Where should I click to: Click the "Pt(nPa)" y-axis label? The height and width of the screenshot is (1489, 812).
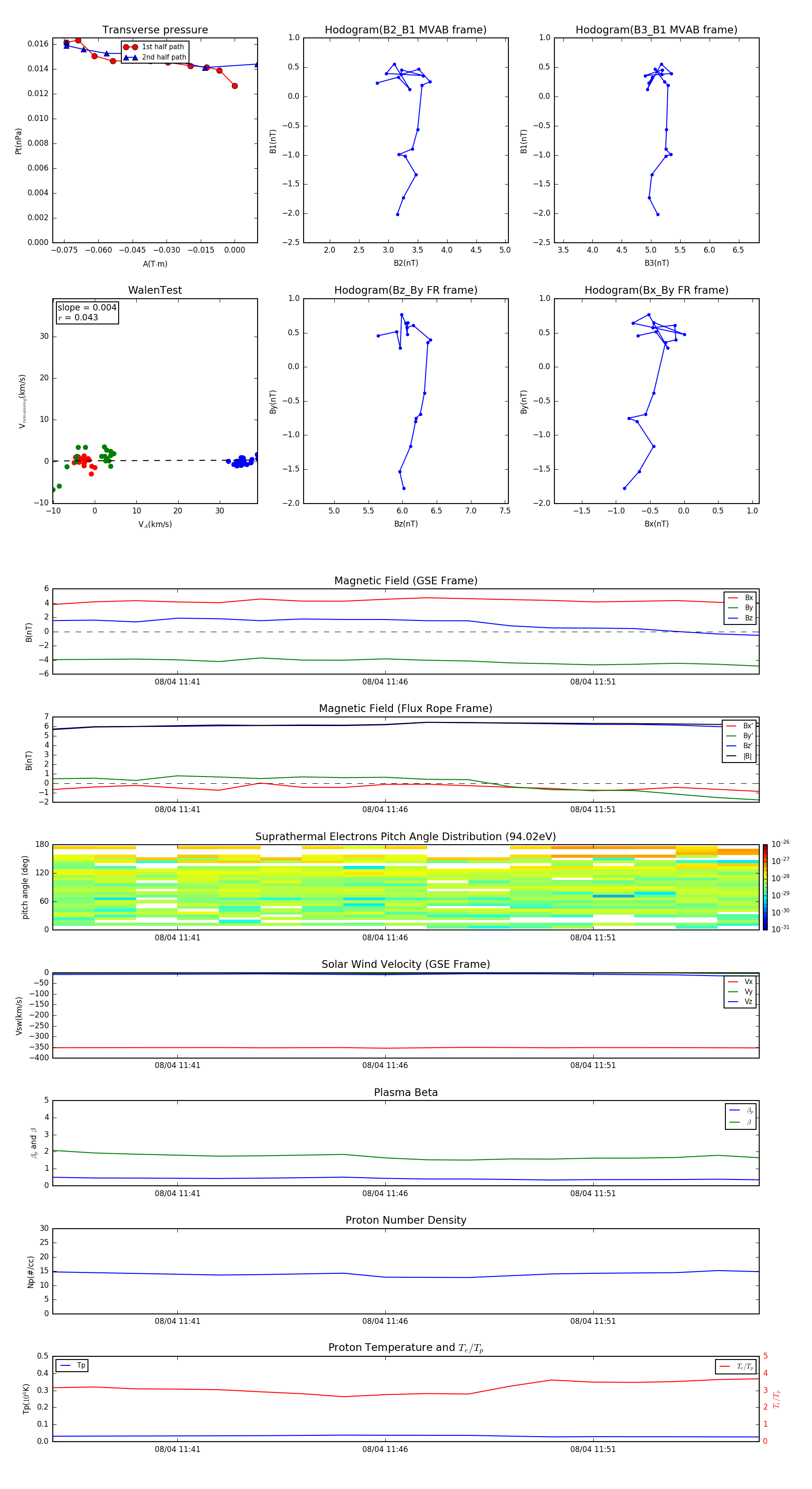(x=18, y=141)
